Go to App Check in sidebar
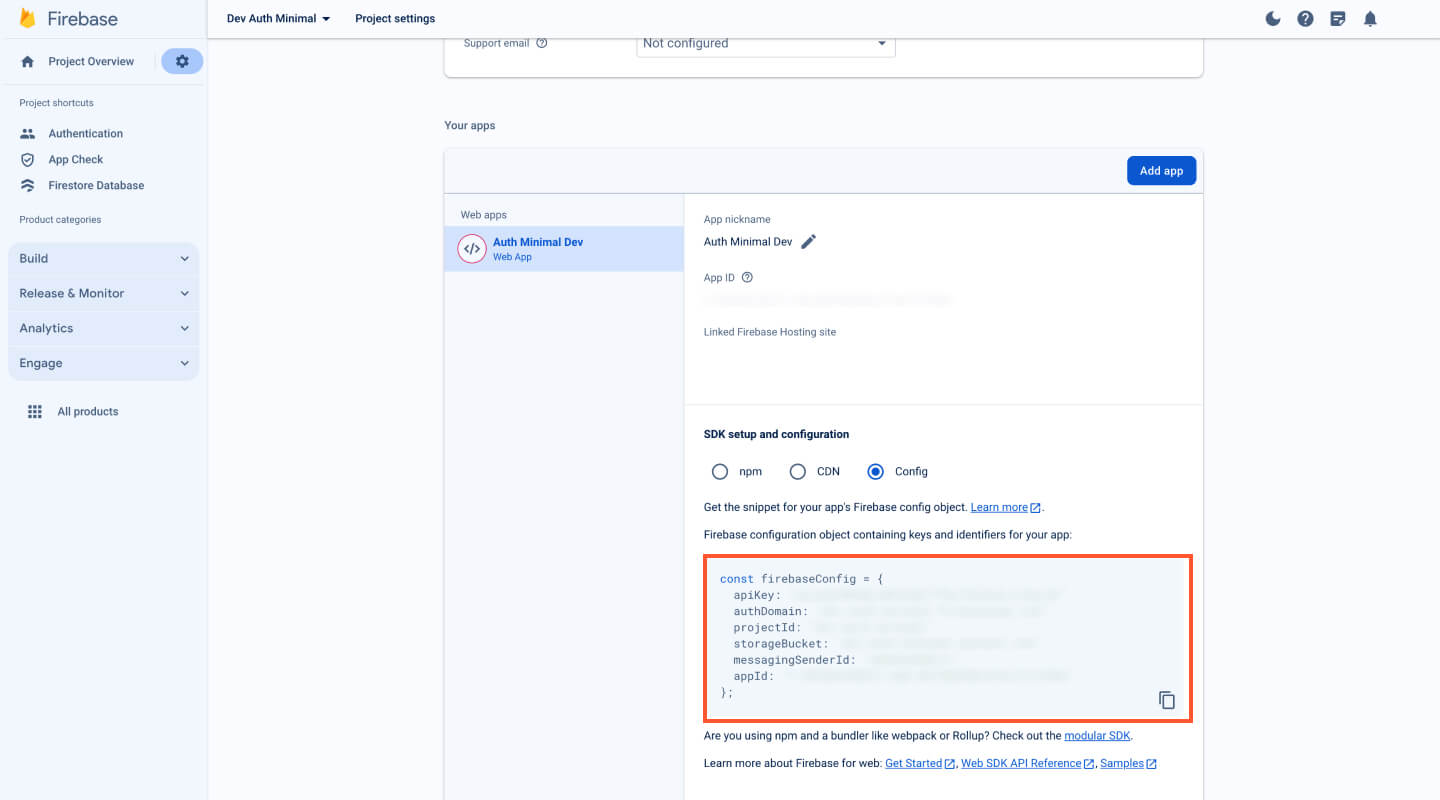The height and width of the screenshot is (800, 1440). [x=76, y=159]
